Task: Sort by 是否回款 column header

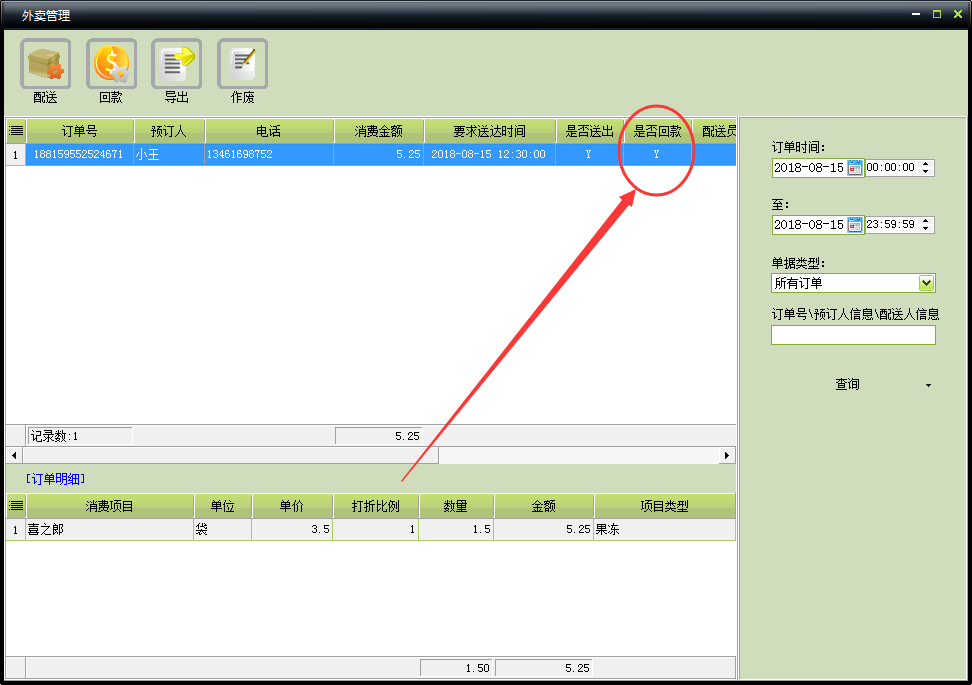Action: tap(658, 131)
